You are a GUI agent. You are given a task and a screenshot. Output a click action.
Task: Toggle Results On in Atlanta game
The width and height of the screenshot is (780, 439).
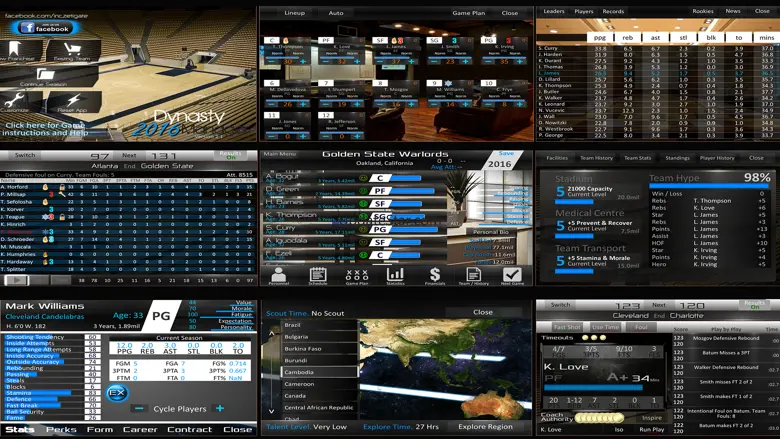[231, 155]
